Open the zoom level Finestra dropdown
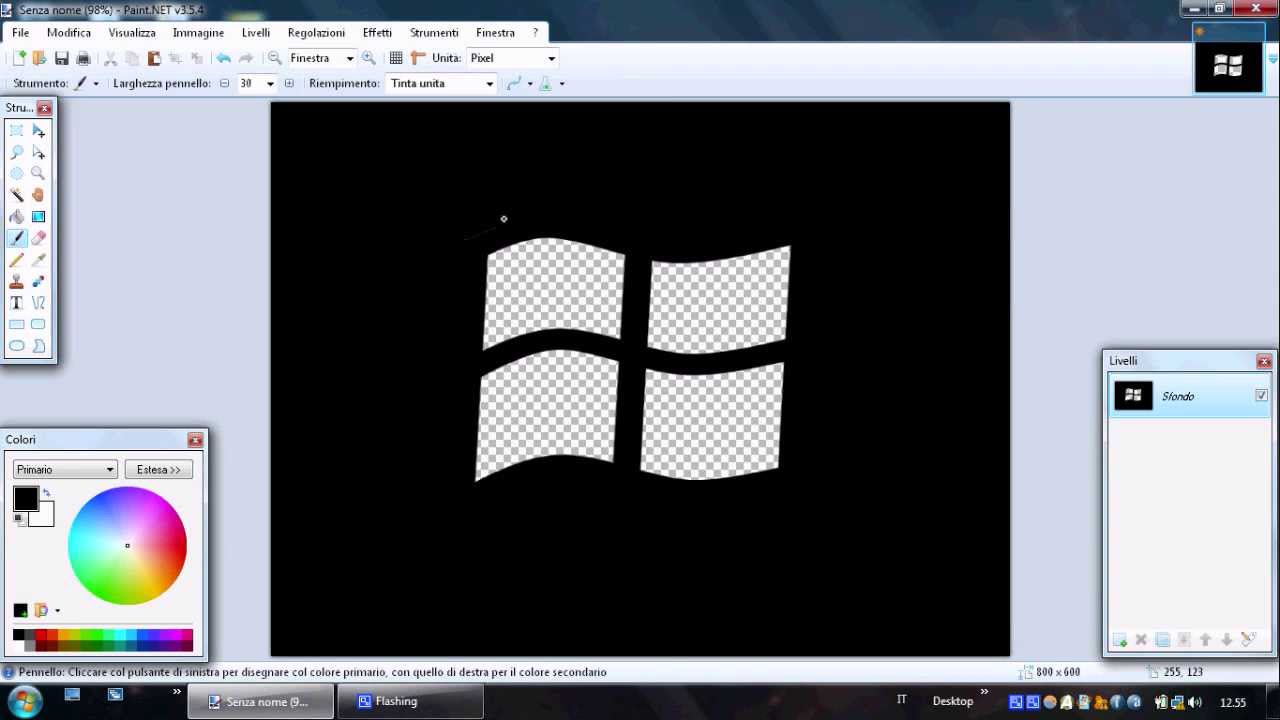 349,58
